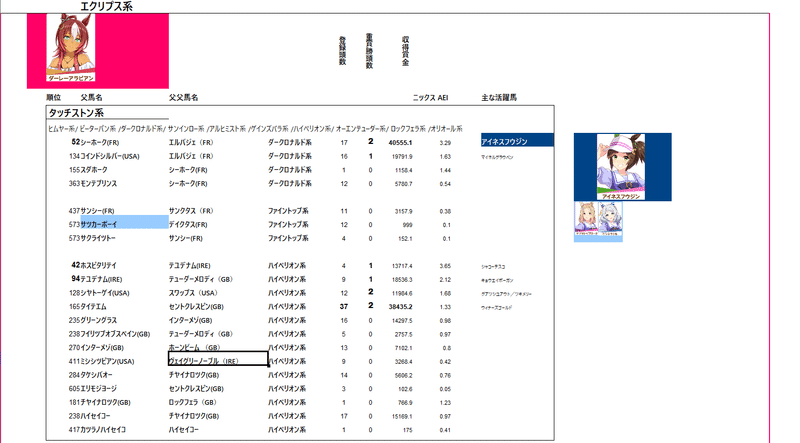The height and width of the screenshot is (443, 800).
Task: Click the highlighted サッカーボーイ cell
Action: [x=124, y=224]
